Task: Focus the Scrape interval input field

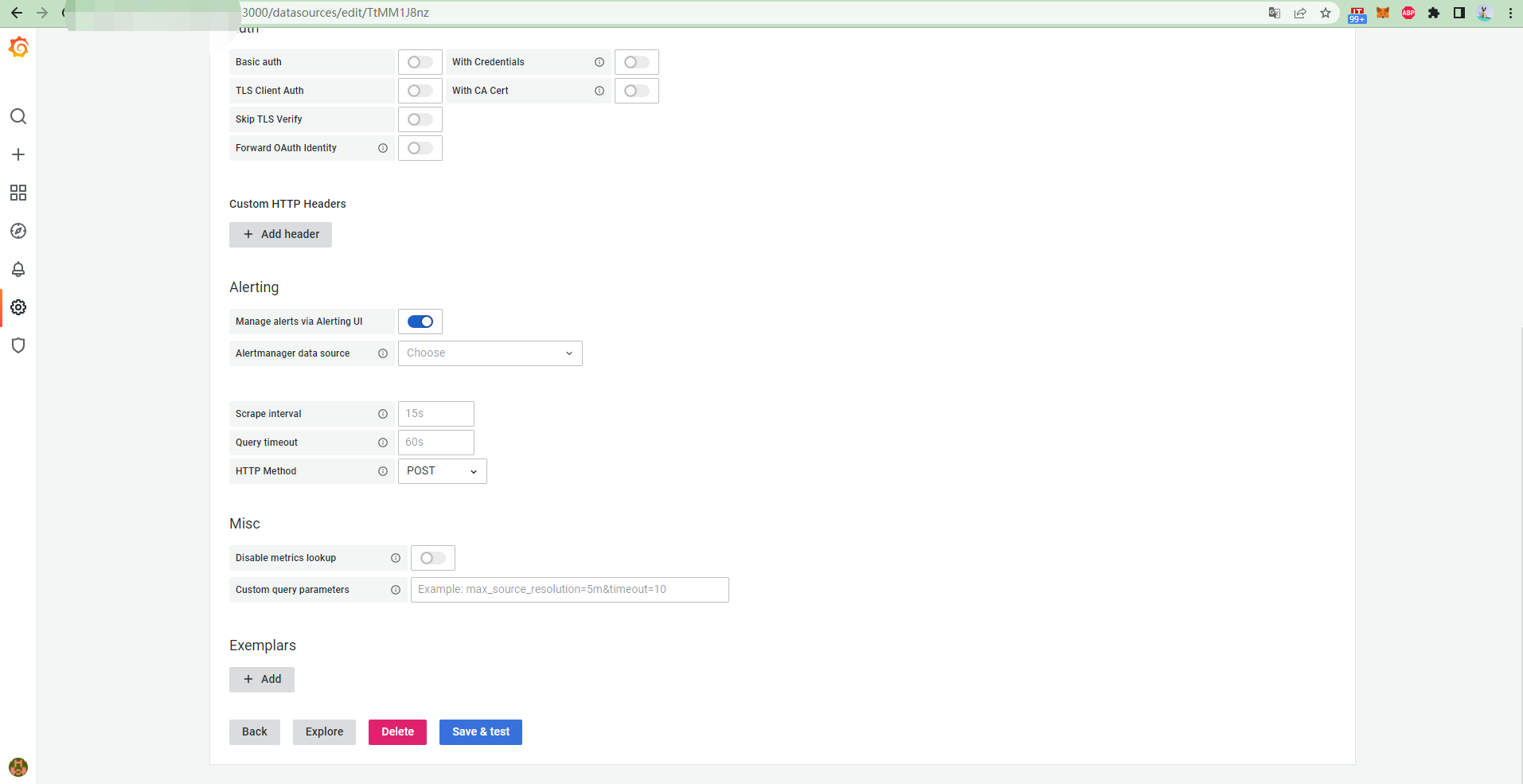Action: (436, 414)
